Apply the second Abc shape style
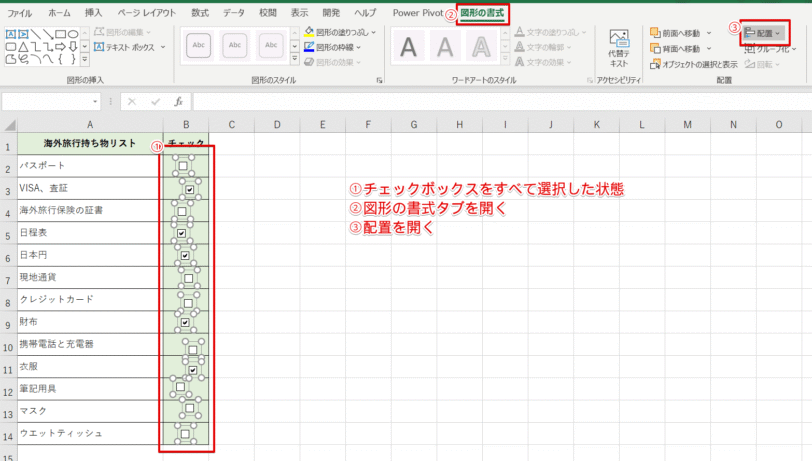Viewport: 812px width, 461px height. click(235, 46)
